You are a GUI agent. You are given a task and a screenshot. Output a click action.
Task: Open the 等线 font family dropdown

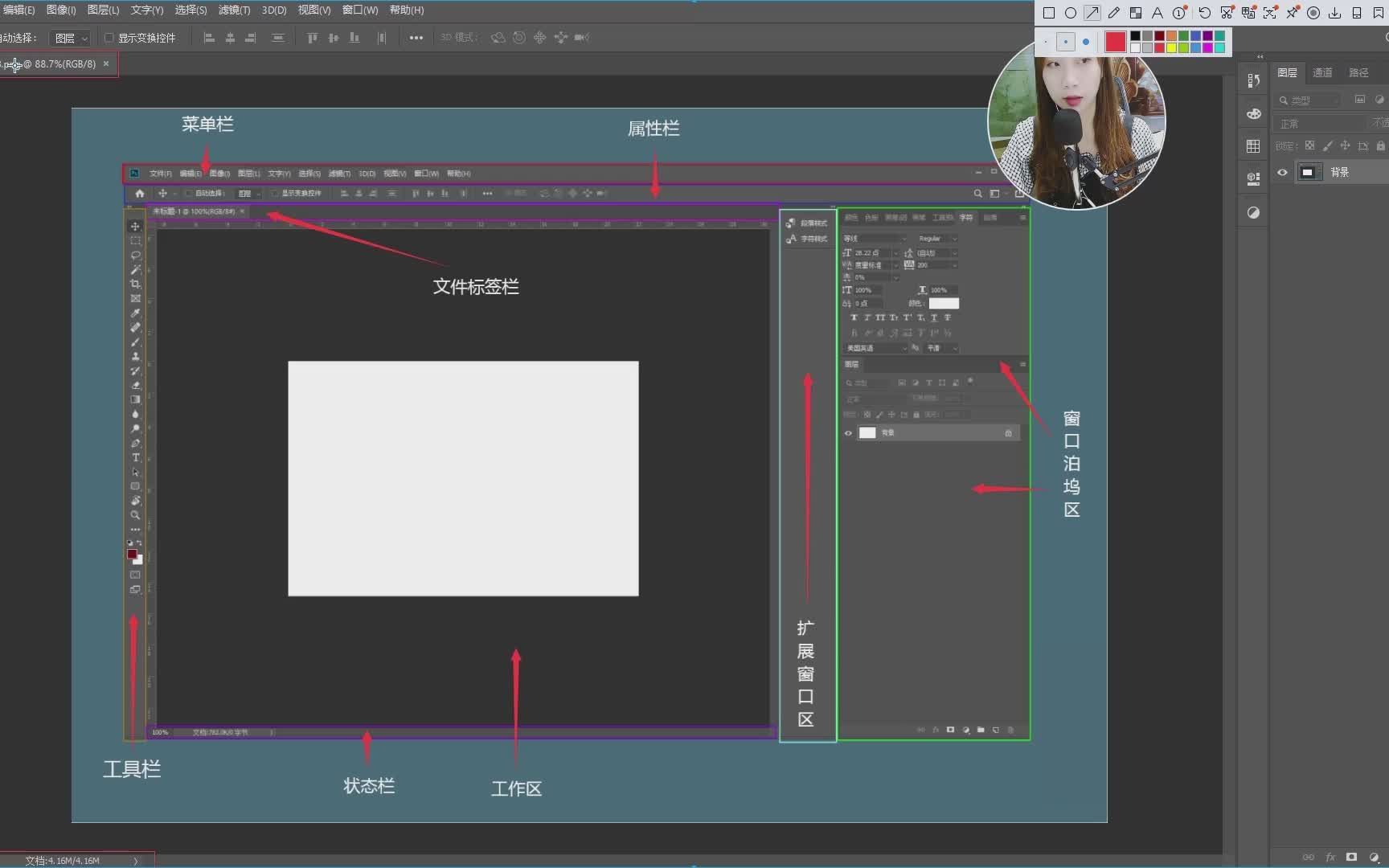[x=872, y=239]
